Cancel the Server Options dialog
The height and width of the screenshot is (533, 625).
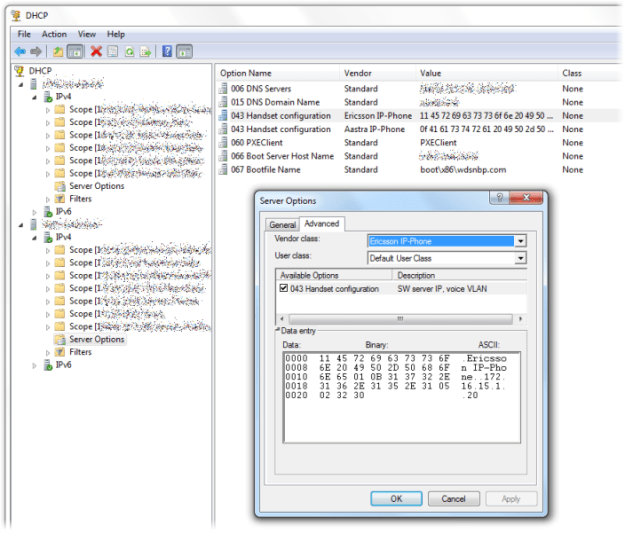point(454,499)
